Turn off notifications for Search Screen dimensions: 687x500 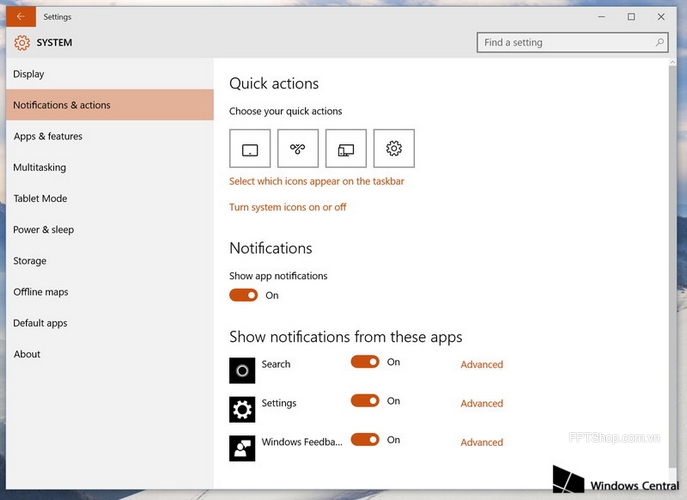point(365,362)
